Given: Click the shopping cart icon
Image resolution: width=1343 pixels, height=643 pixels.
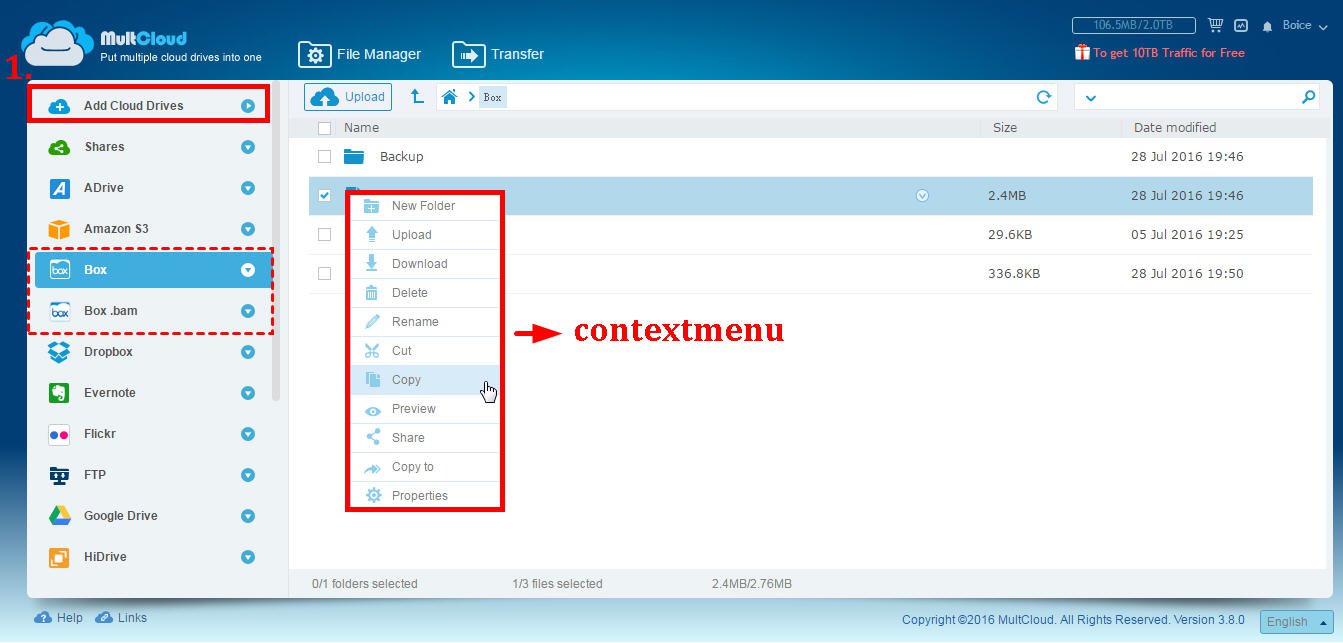Looking at the screenshot, I should tap(1215, 25).
